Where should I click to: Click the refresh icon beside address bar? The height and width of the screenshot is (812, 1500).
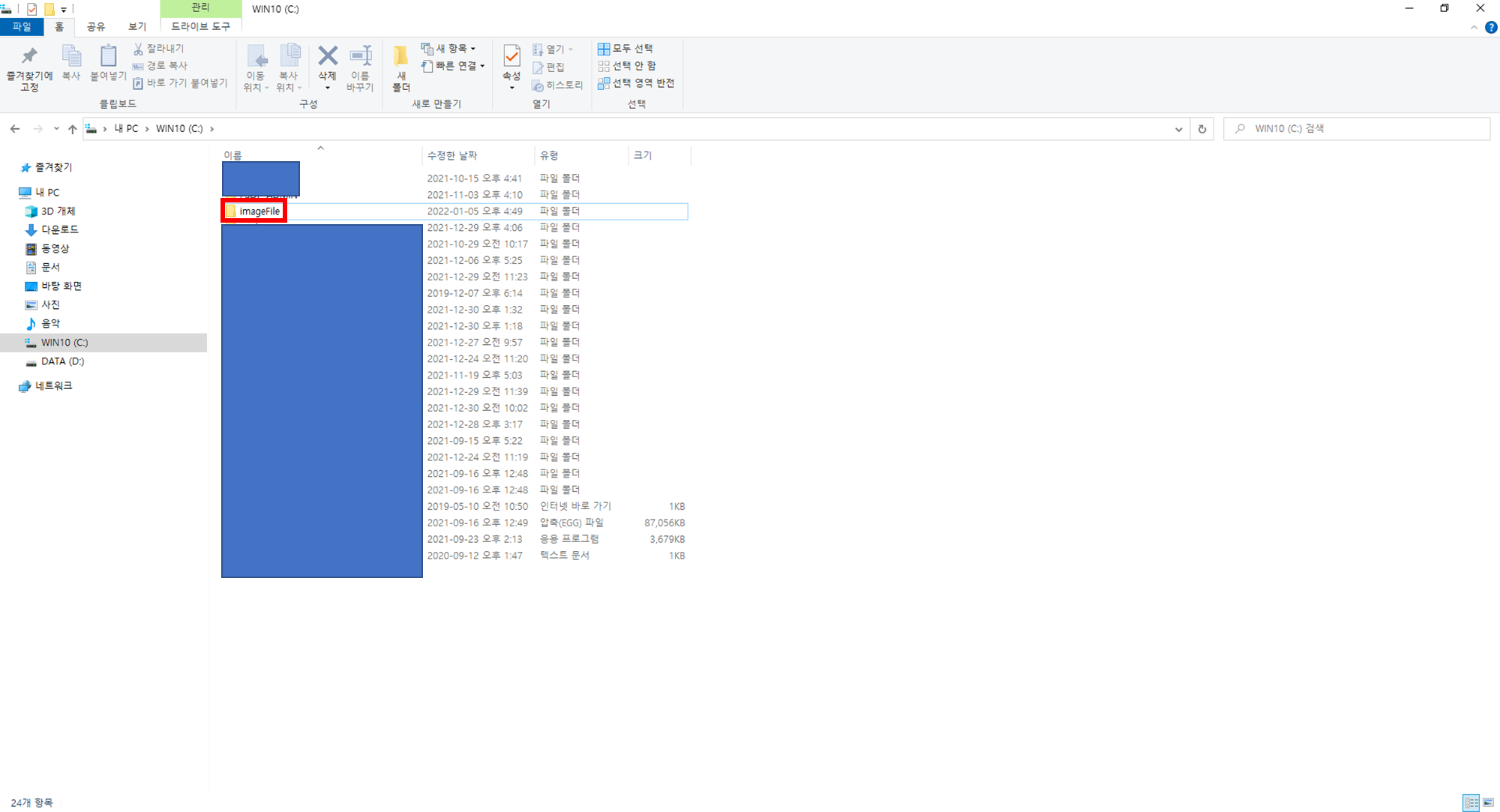pos(1201,129)
